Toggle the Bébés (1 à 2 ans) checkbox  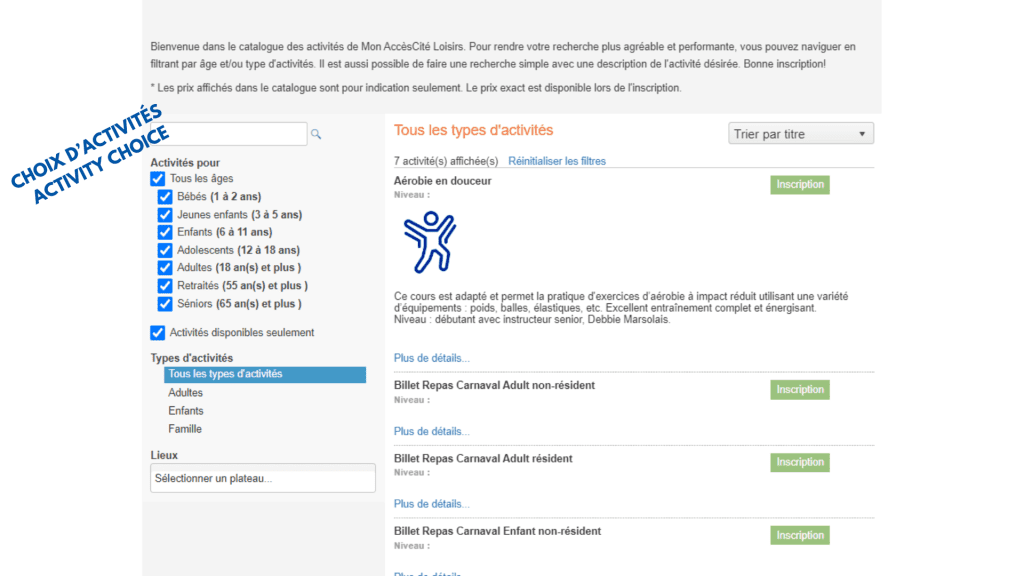(165, 197)
